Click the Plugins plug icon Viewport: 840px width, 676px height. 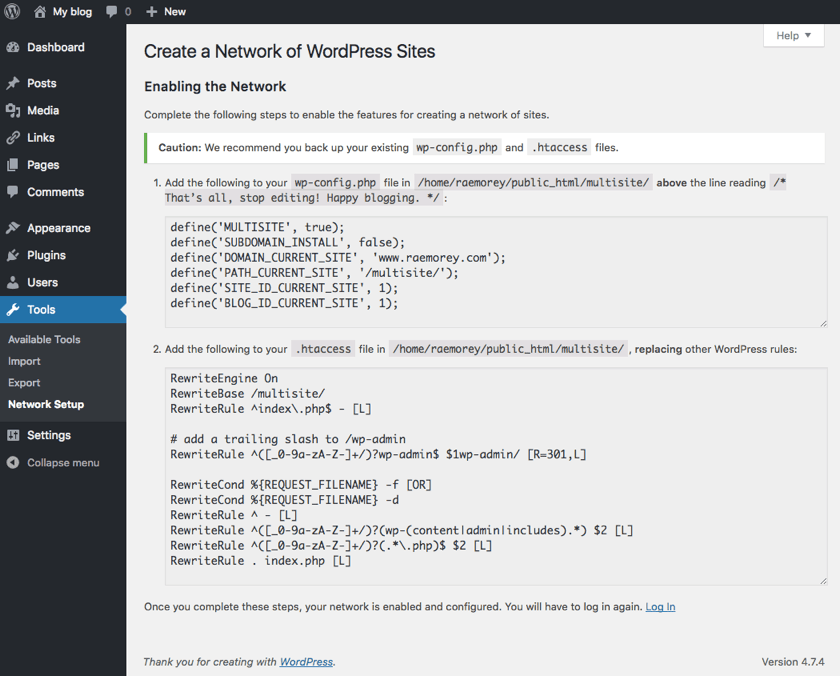(13, 255)
